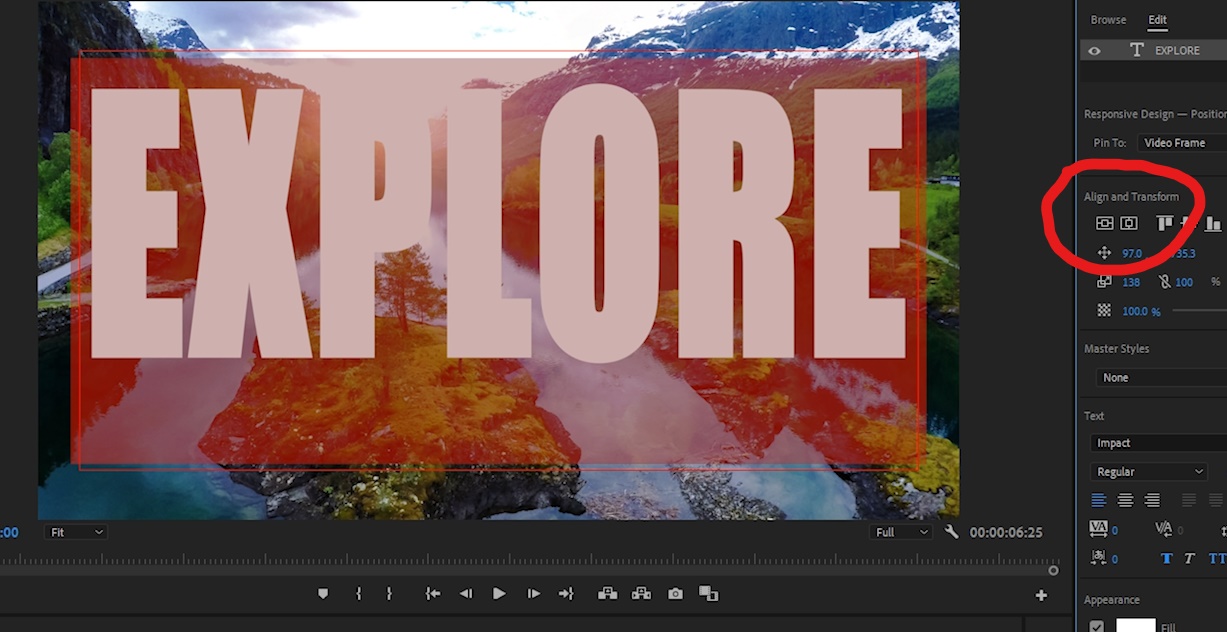Toggle the Fill checkbox

pos(1097,627)
